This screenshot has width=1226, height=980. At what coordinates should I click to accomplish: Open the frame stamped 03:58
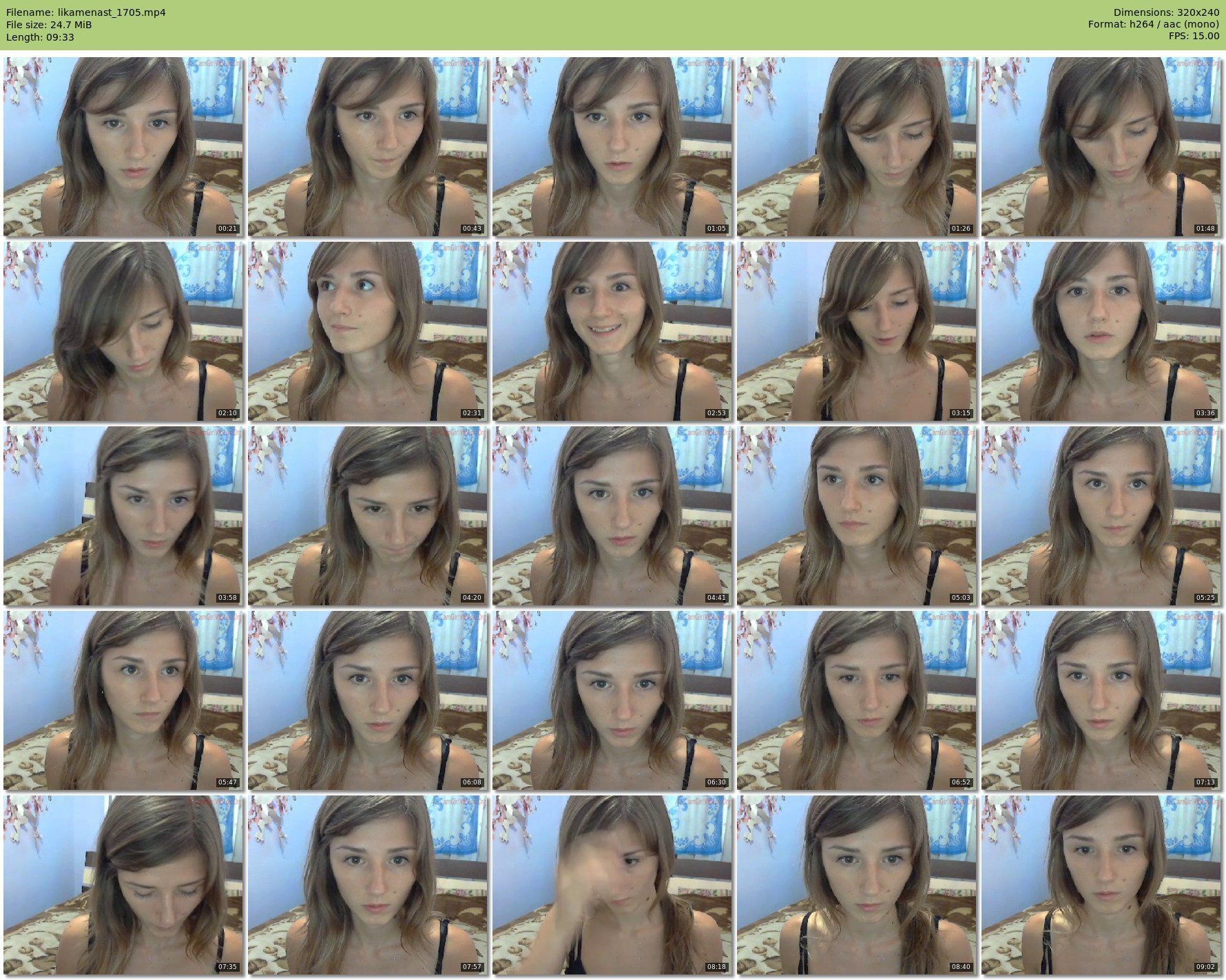(123, 516)
